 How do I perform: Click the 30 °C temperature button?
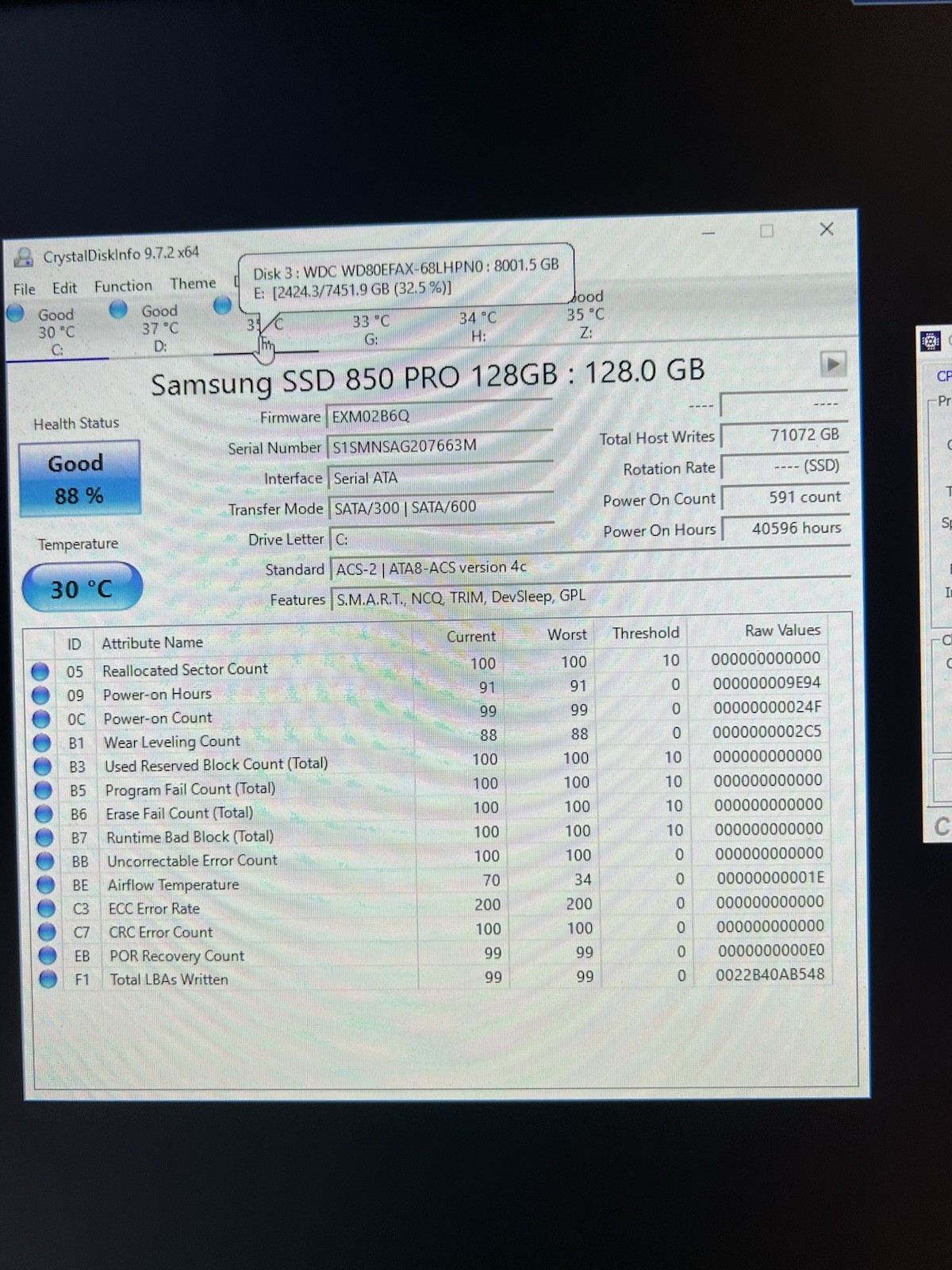[x=82, y=587]
